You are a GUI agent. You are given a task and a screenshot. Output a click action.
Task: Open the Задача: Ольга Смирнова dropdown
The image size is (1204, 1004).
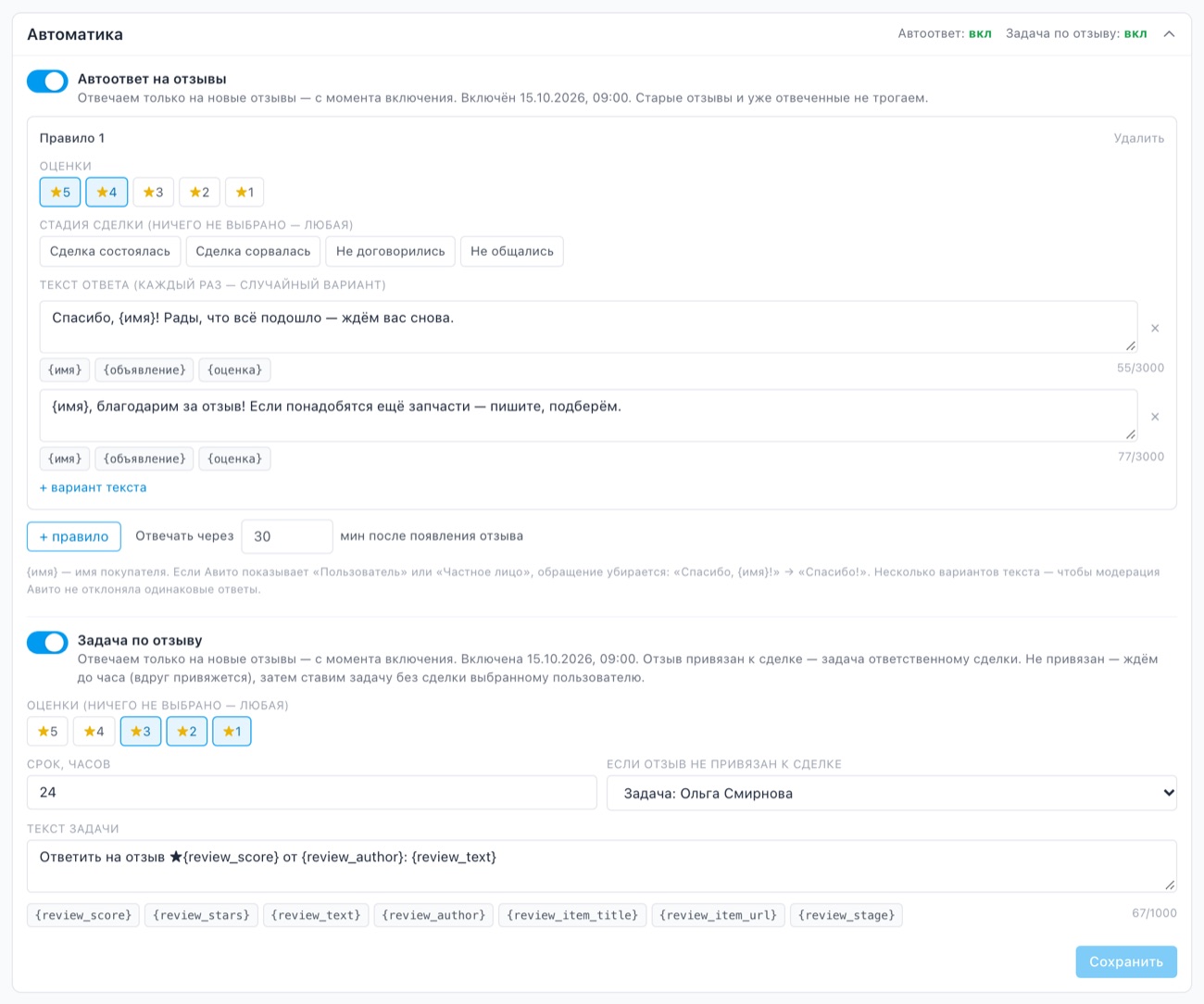(892, 793)
